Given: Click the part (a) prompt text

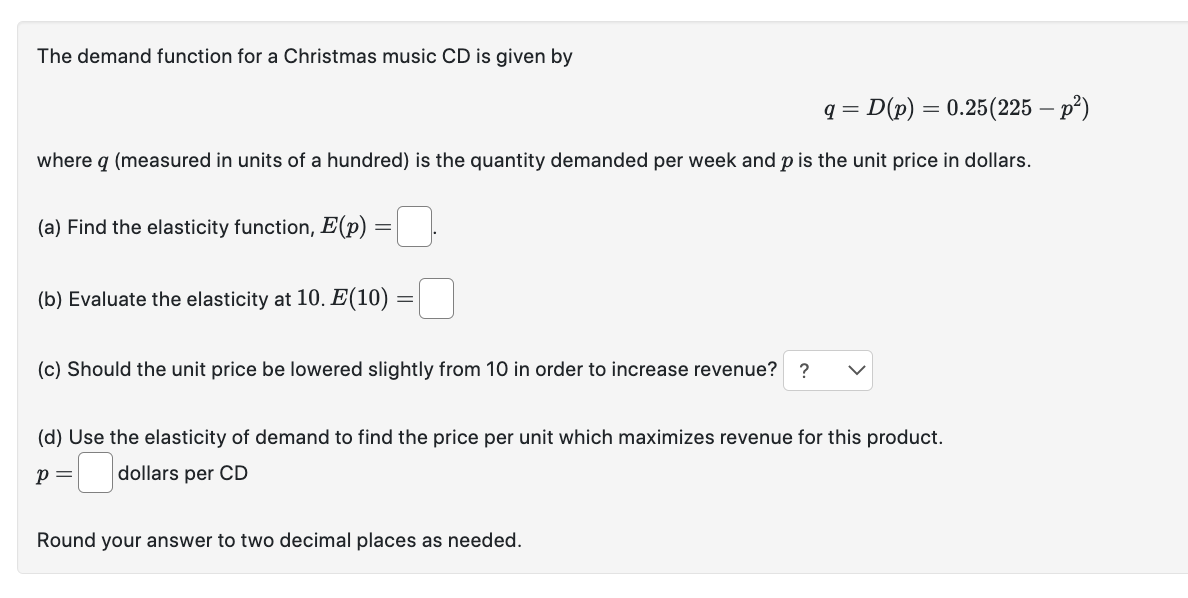Looking at the screenshot, I should [x=200, y=227].
